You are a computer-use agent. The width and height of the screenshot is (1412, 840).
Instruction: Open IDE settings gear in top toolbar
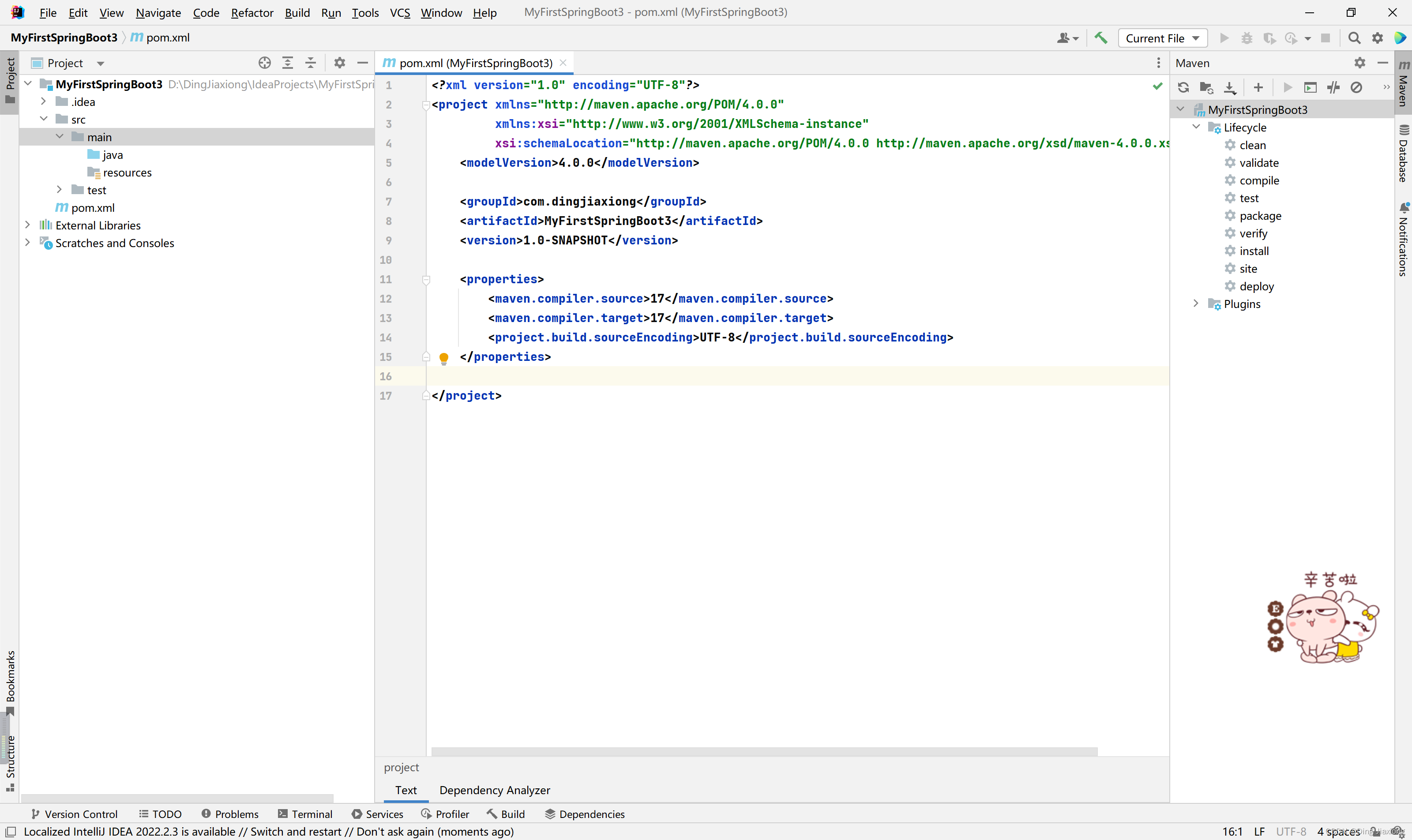pyautogui.click(x=1378, y=38)
